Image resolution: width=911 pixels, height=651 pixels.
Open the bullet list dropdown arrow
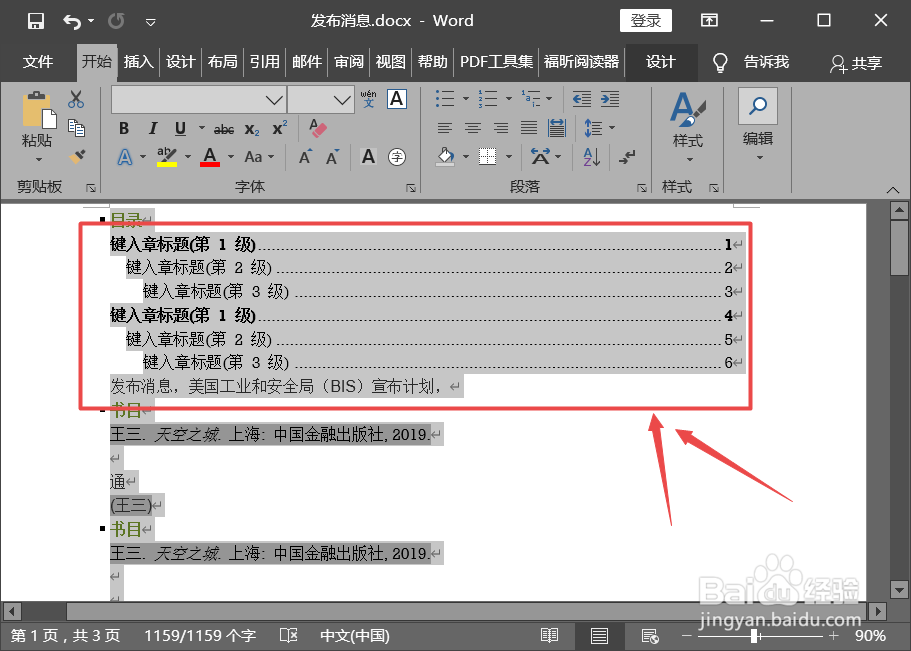(x=465, y=99)
